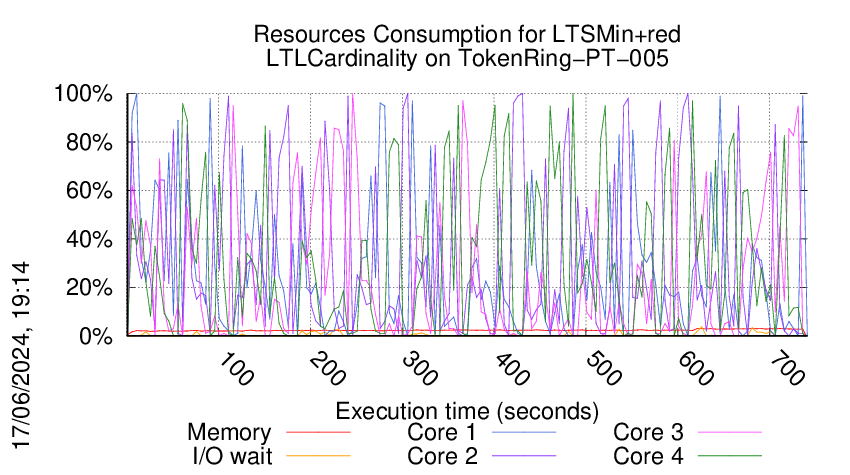Click the LTLCardinality on TokenRing-PT-005 subtitle
The width and height of the screenshot is (850, 475).
pyautogui.click(x=467, y=58)
